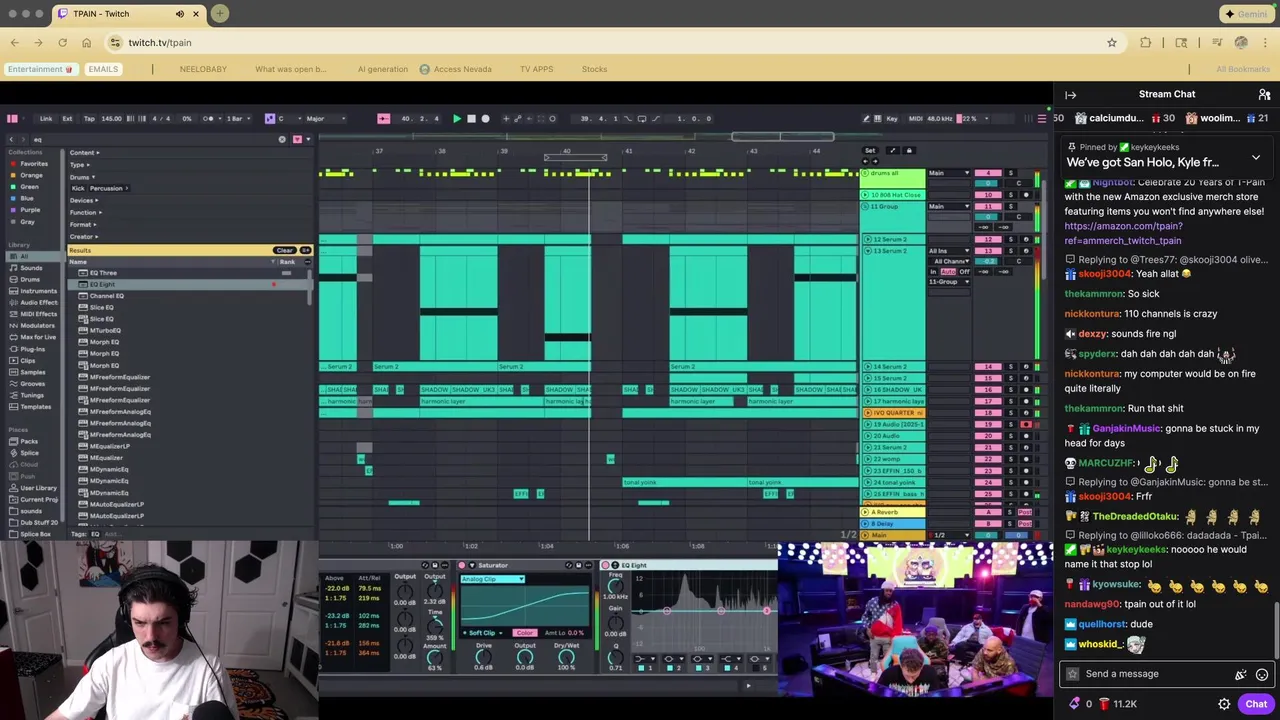The image size is (1280, 720).
Task: Toggle the Draw Mode pencil icon
Action: pyautogui.click(x=866, y=119)
